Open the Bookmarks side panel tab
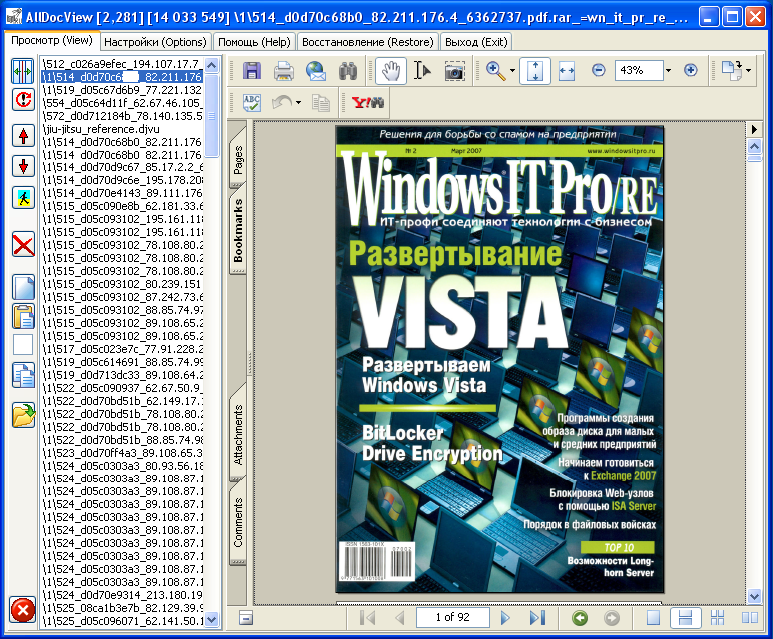Screen dimensions: 773x639 [238, 230]
